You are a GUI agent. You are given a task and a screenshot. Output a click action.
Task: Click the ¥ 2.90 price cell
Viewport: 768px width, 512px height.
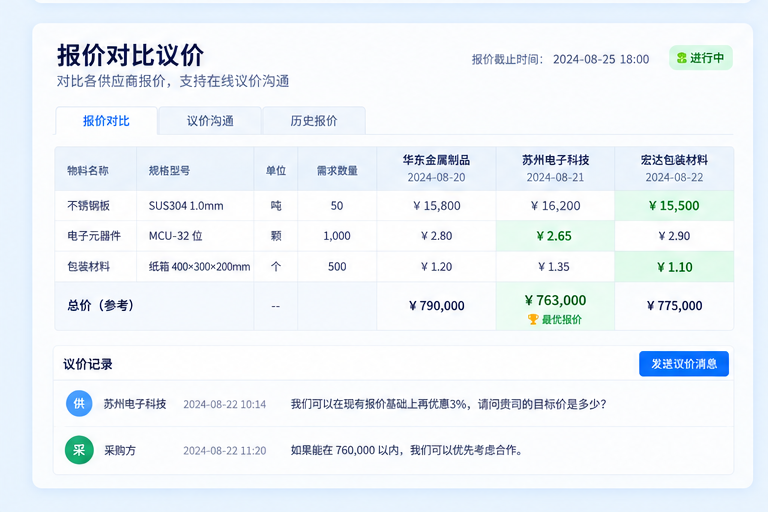click(674, 236)
